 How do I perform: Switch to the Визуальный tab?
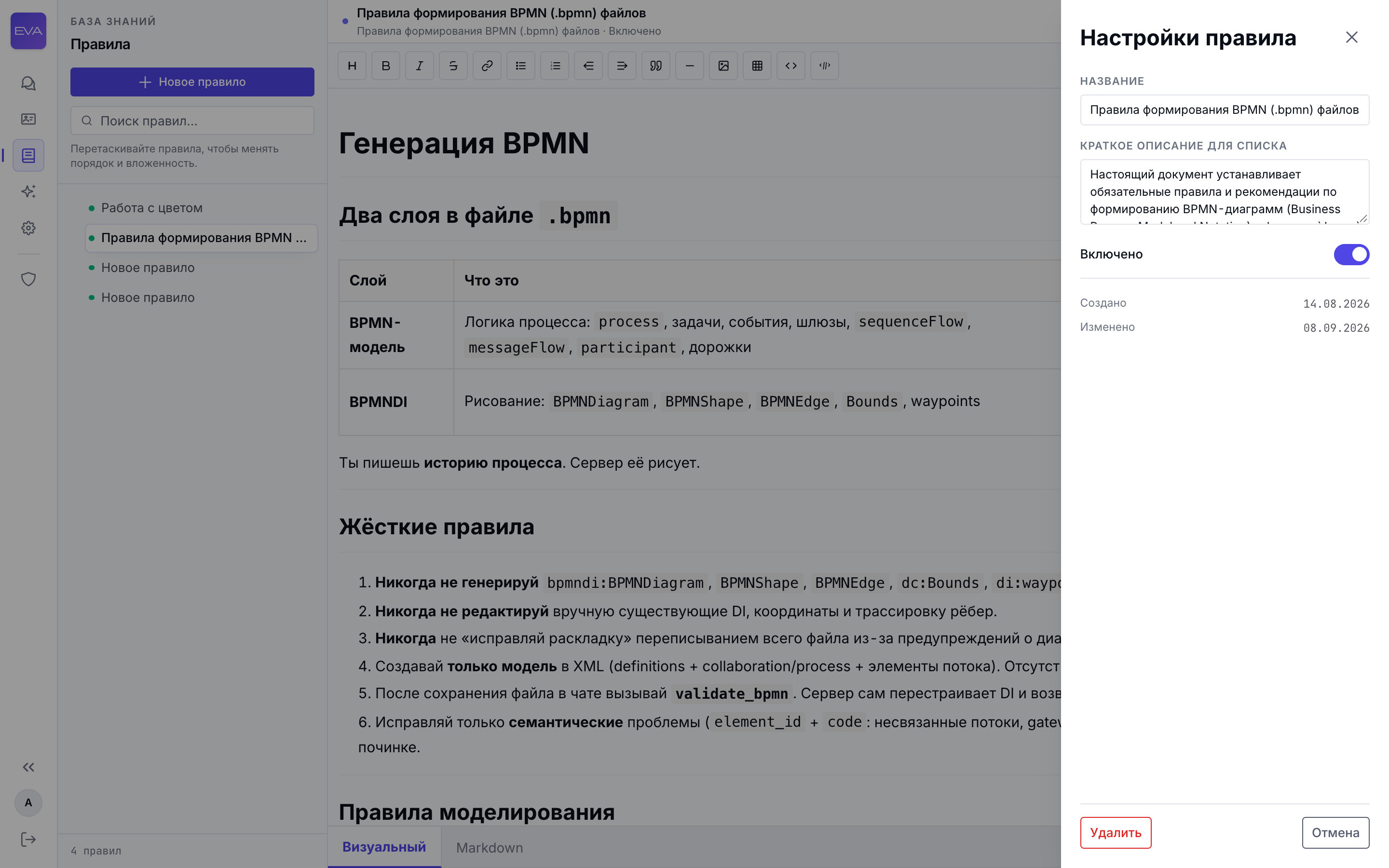(384, 847)
